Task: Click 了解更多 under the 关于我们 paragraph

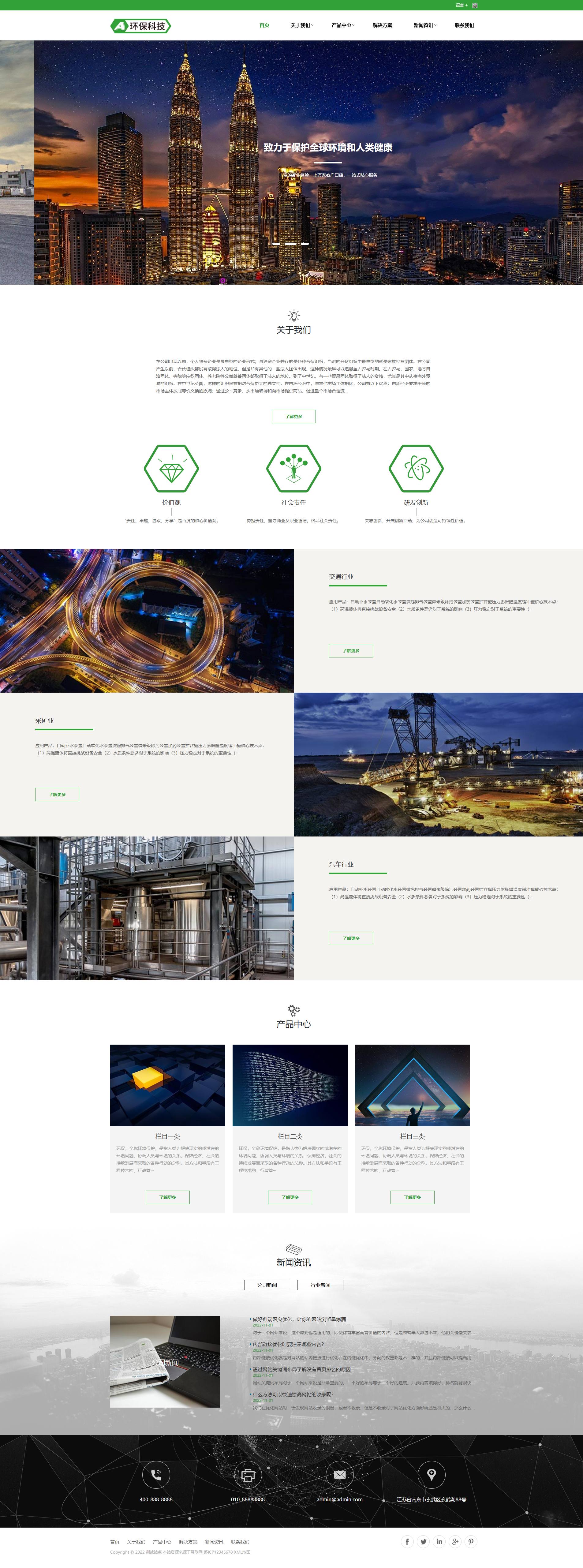Action: [x=294, y=416]
